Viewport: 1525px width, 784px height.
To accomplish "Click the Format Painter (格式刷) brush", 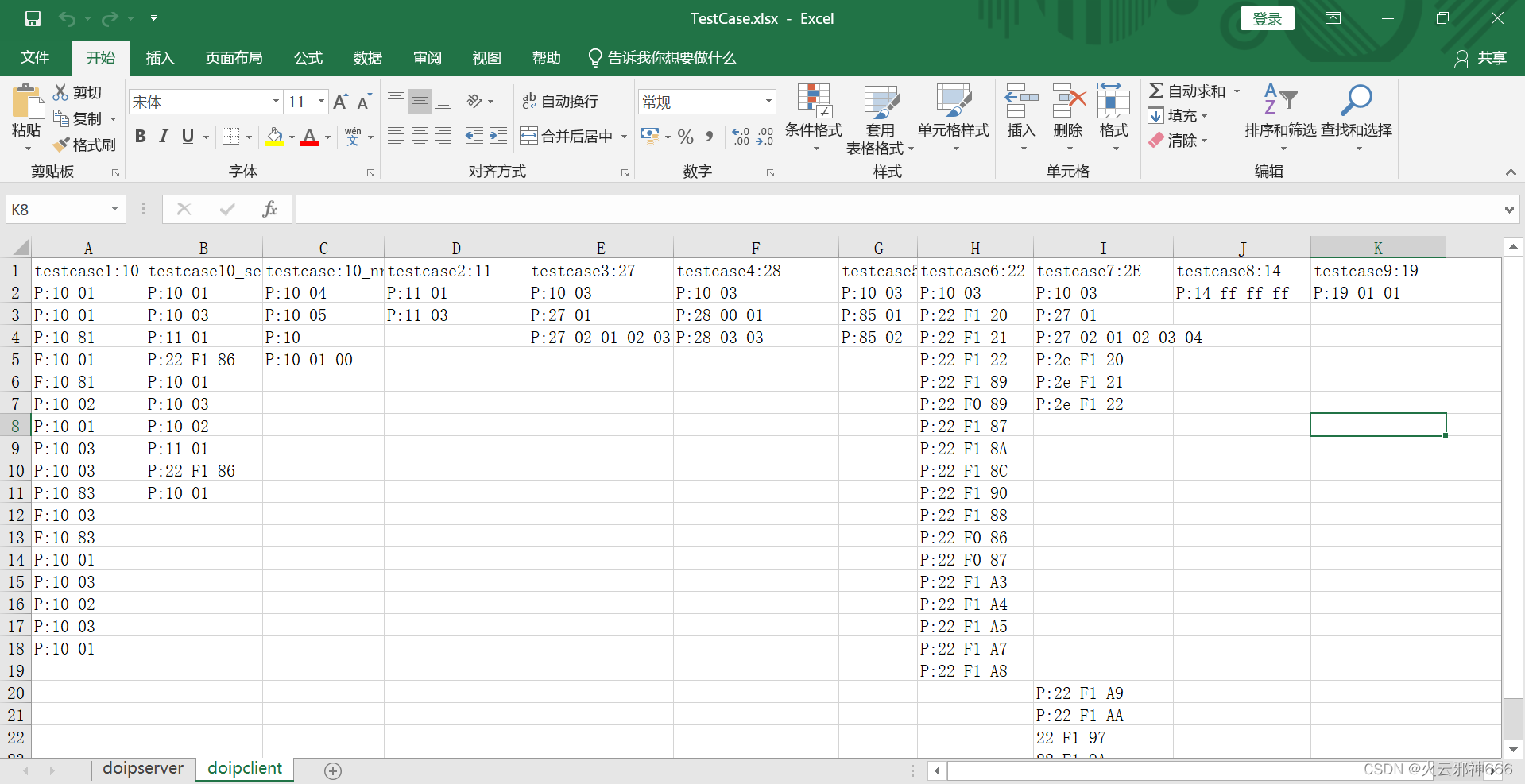I will point(61,145).
